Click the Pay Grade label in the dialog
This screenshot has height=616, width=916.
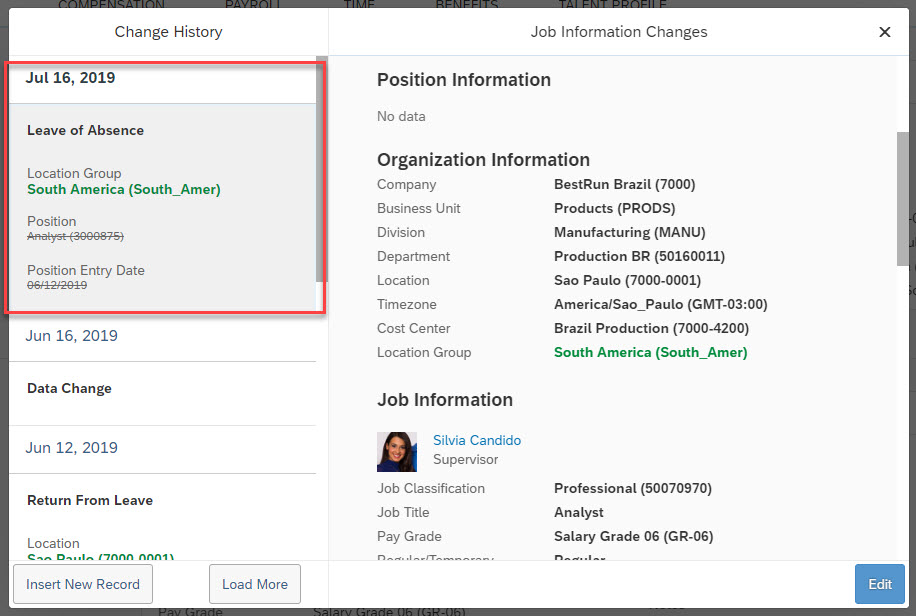coord(409,537)
